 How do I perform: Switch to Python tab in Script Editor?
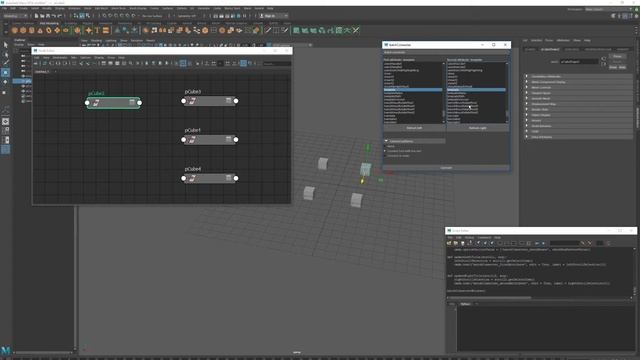point(465,304)
